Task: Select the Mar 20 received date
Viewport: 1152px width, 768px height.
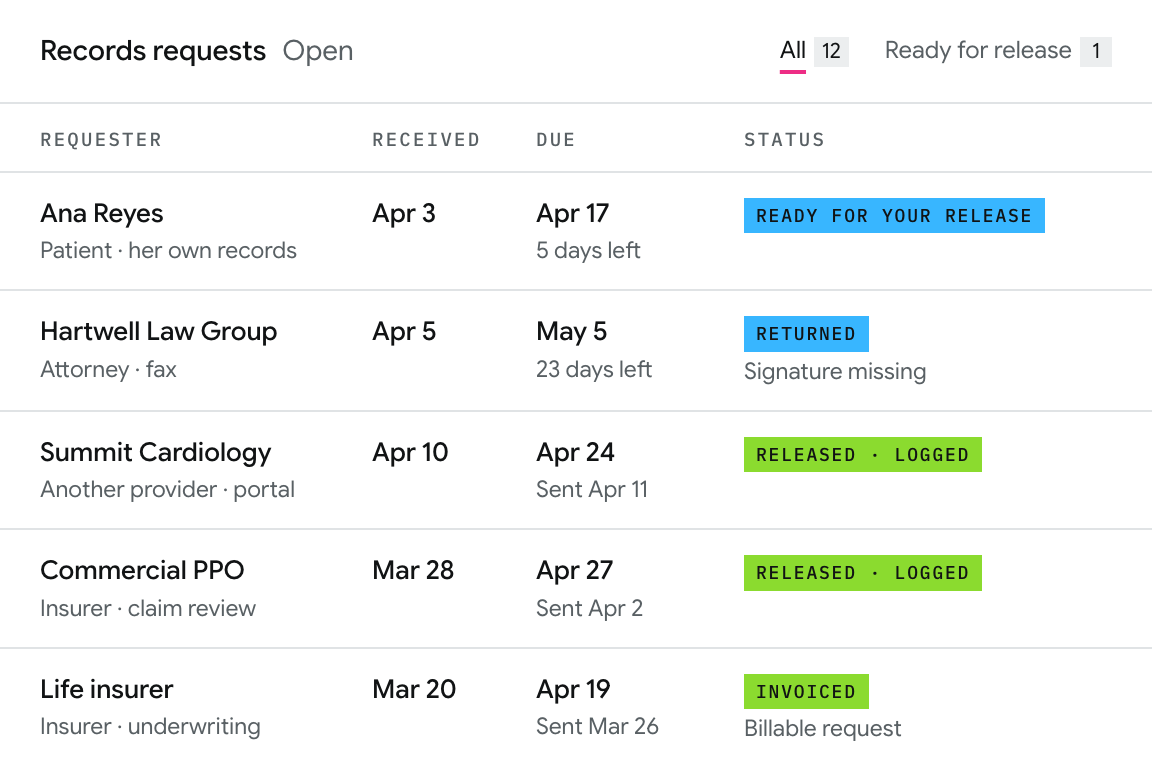Action: tap(414, 689)
